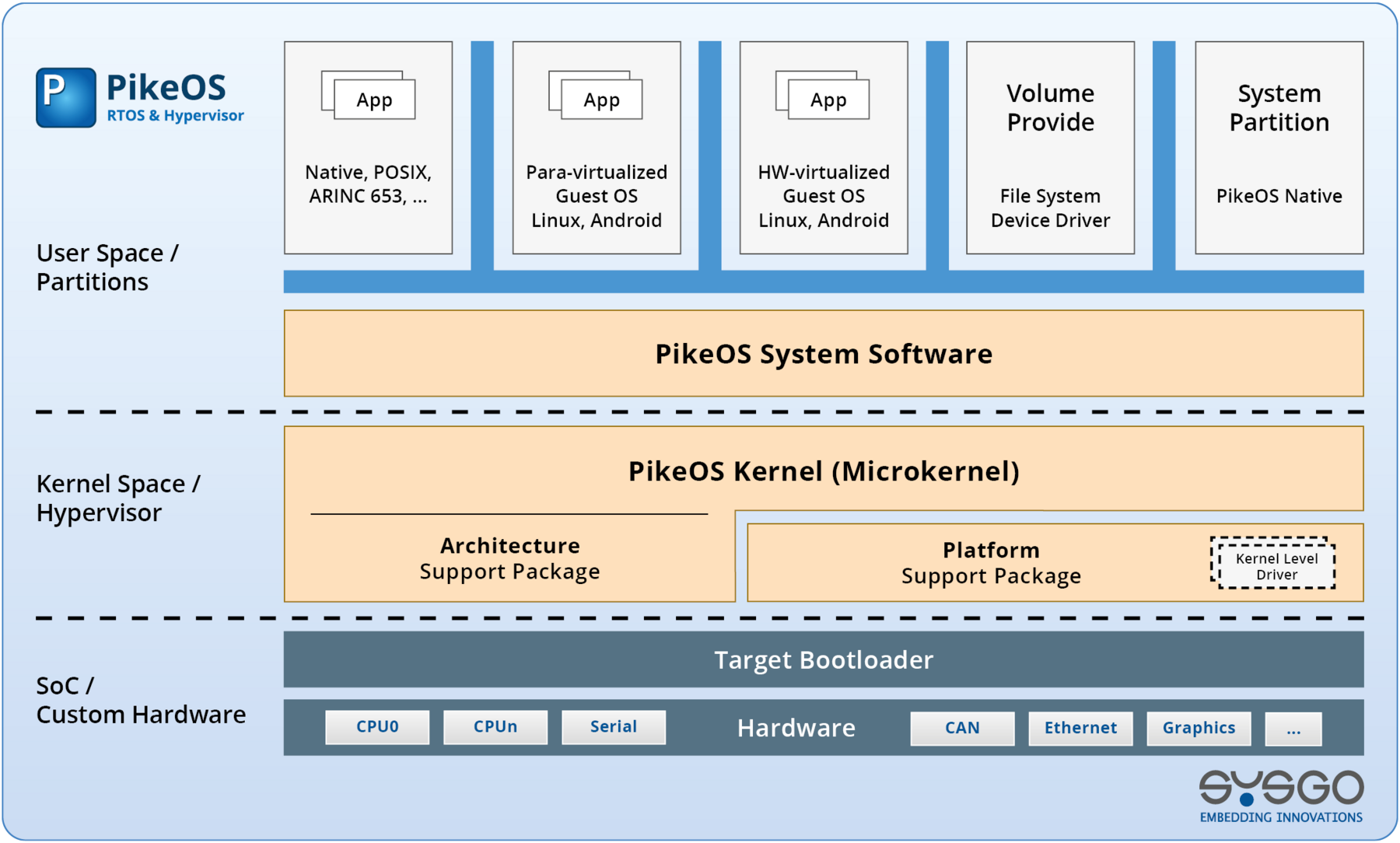Select the Serial hardware button
The height and width of the screenshot is (843, 1400).
click(613, 726)
